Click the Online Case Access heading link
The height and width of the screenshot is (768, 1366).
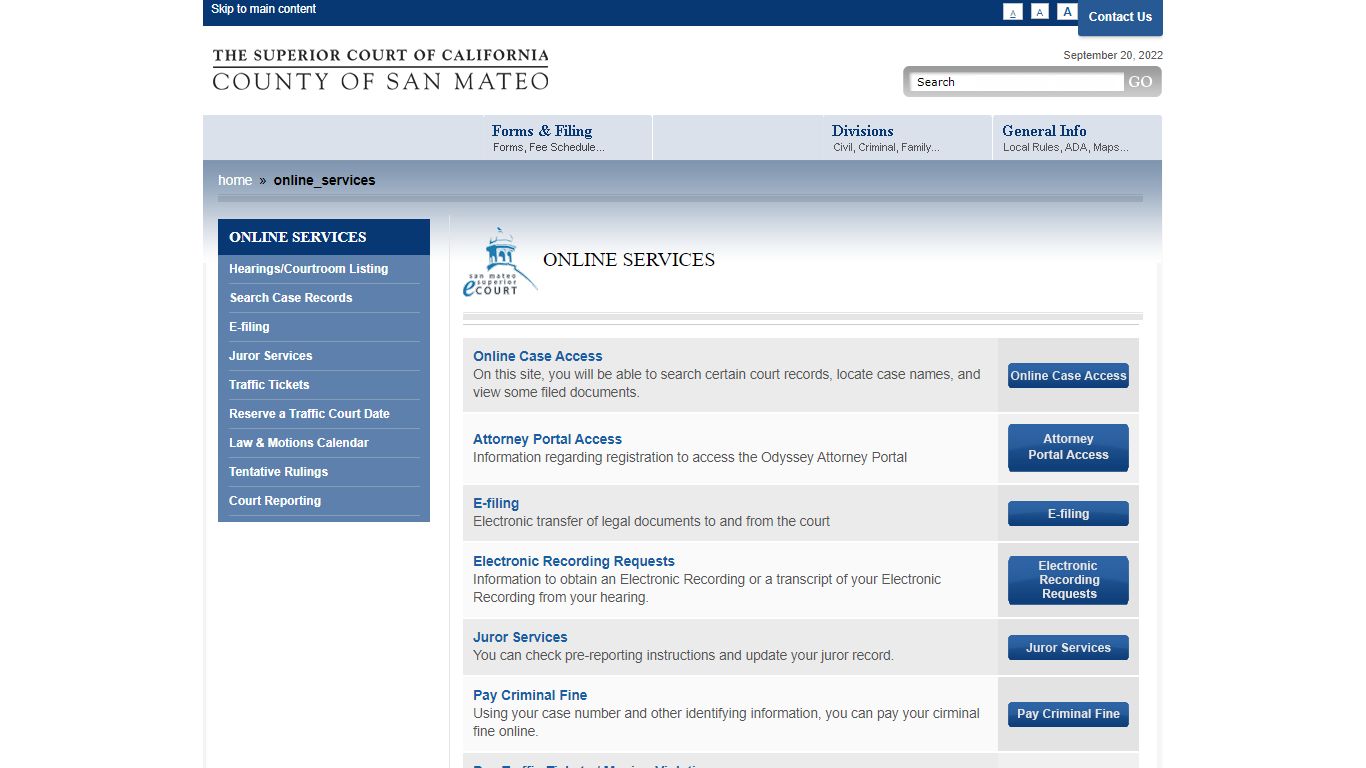[537, 356]
